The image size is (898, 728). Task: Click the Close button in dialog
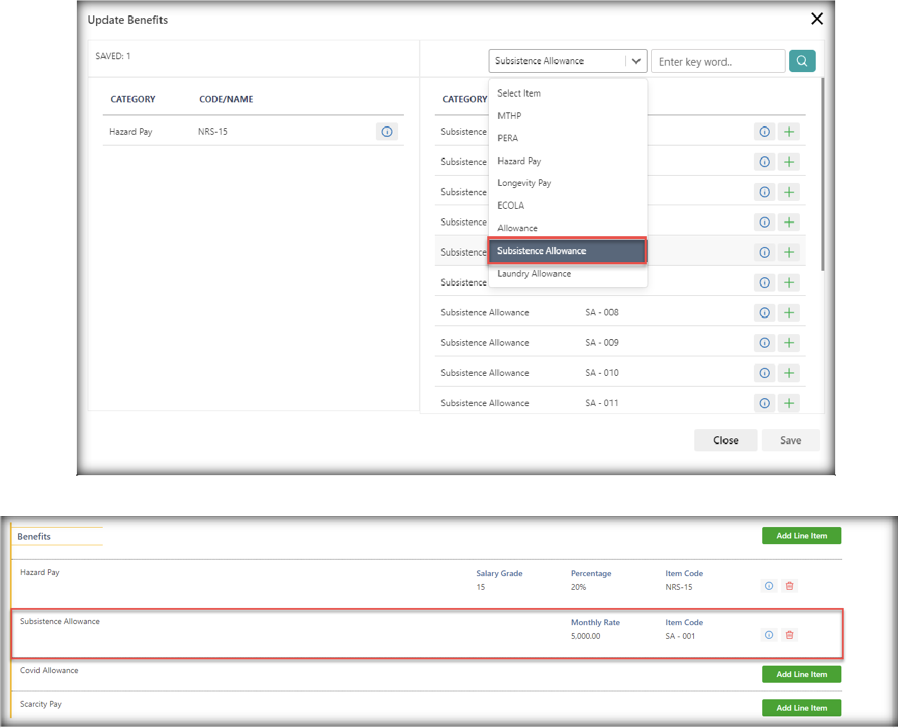[725, 440]
